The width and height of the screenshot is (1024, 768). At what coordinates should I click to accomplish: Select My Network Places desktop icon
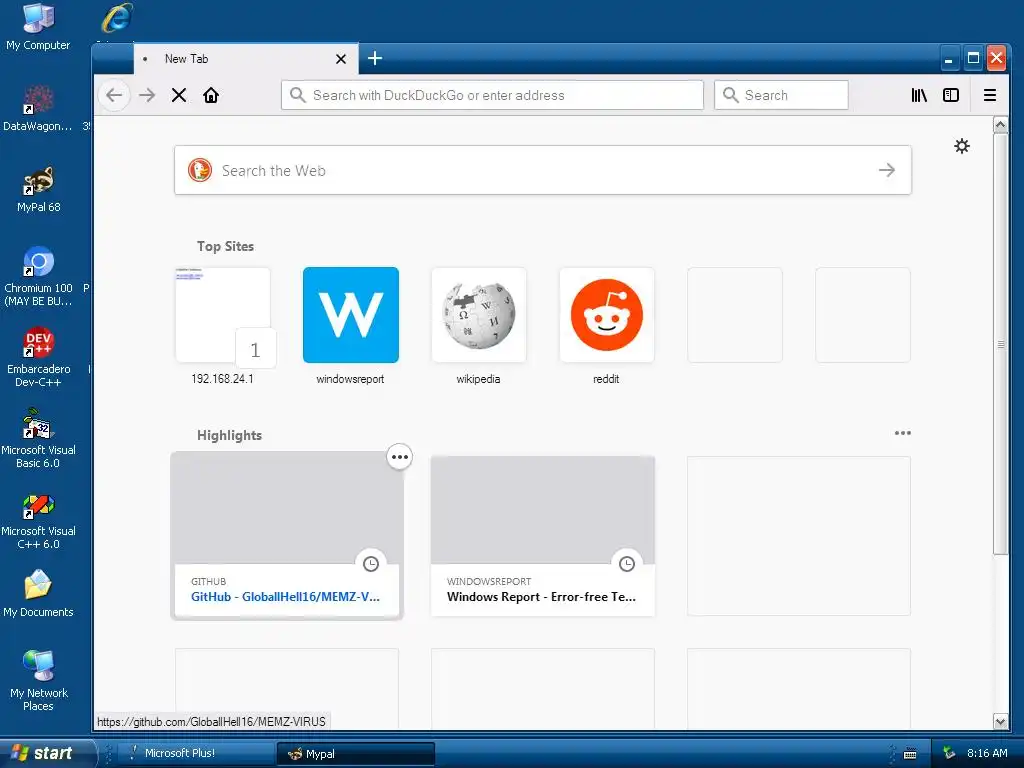coord(38,680)
